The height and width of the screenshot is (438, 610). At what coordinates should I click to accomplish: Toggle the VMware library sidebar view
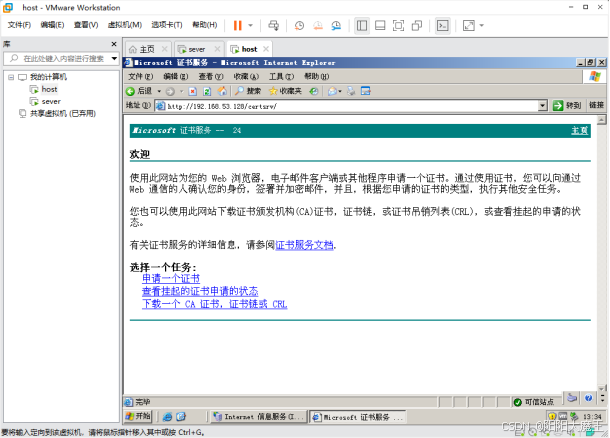point(362,26)
